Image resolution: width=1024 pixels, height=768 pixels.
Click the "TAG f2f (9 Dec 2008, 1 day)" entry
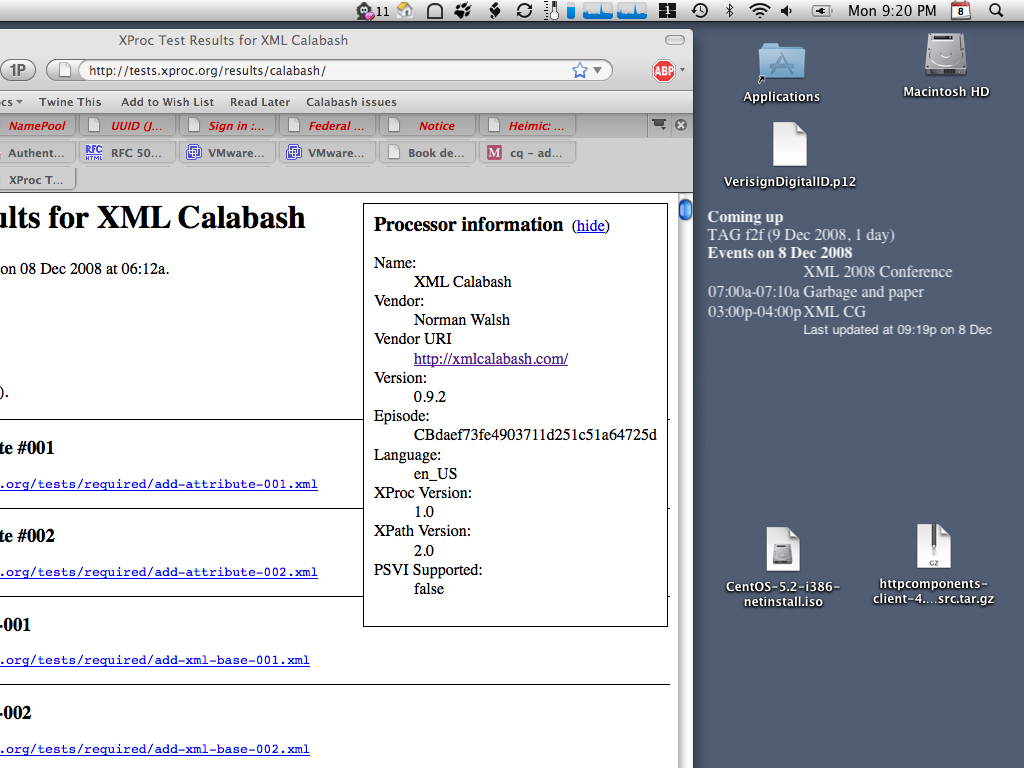click(x=801, y=234)
